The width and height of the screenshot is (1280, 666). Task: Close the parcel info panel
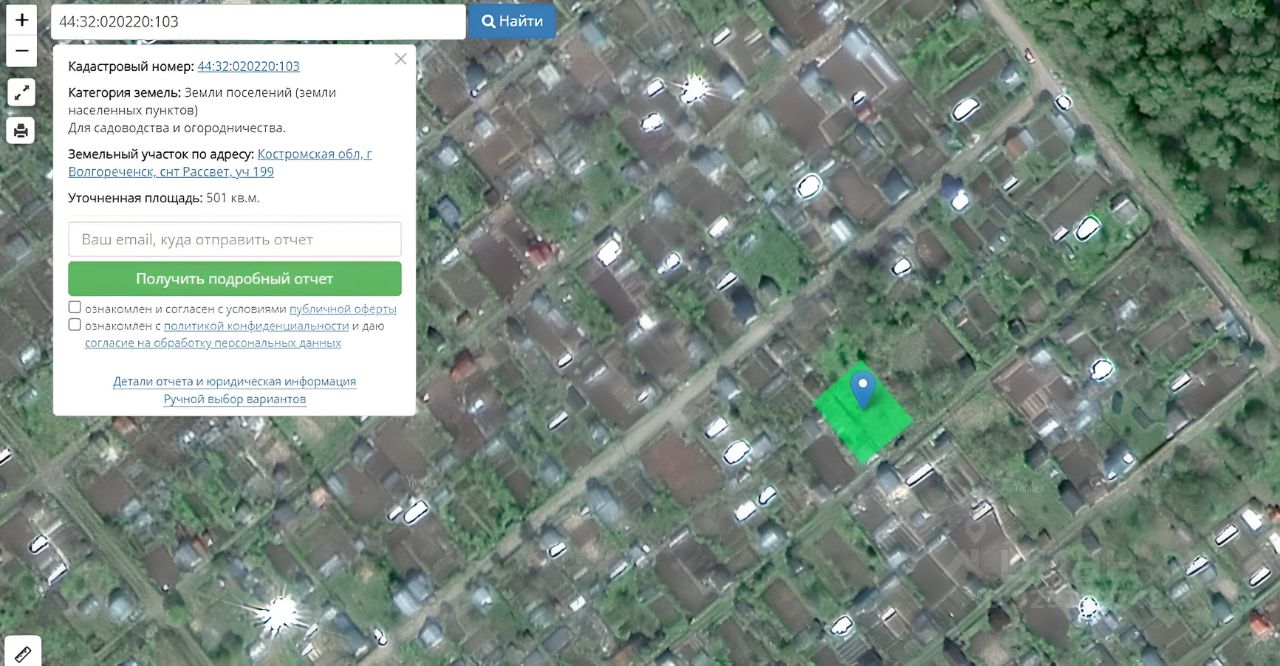tap(401, 59)
